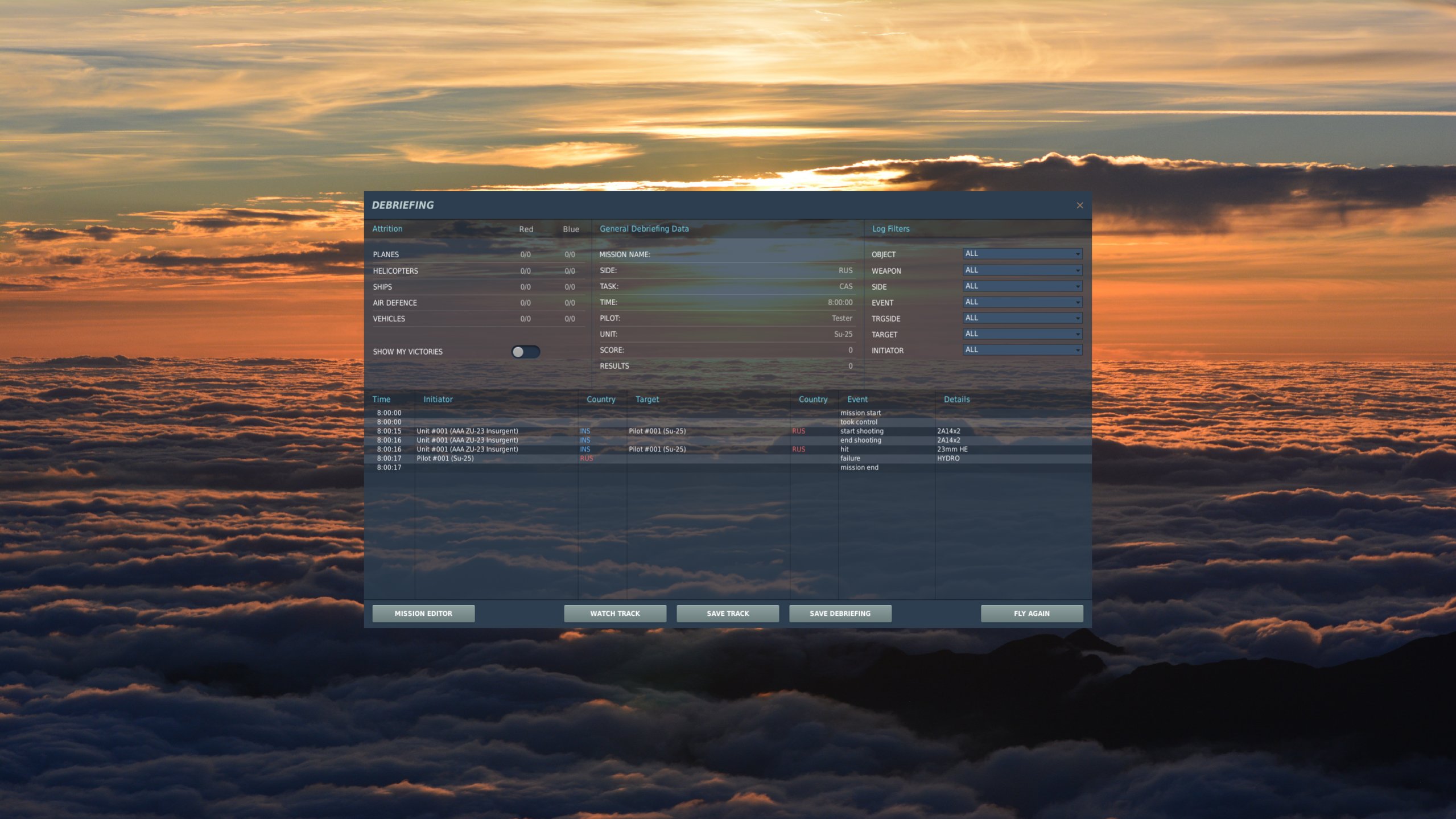Sort log by Target column header
1456x819 pixels.
pos(647,400)
